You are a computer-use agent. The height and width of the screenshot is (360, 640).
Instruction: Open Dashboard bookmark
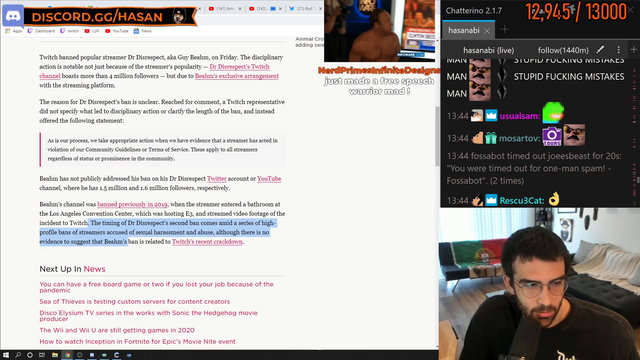coord(41,31)
